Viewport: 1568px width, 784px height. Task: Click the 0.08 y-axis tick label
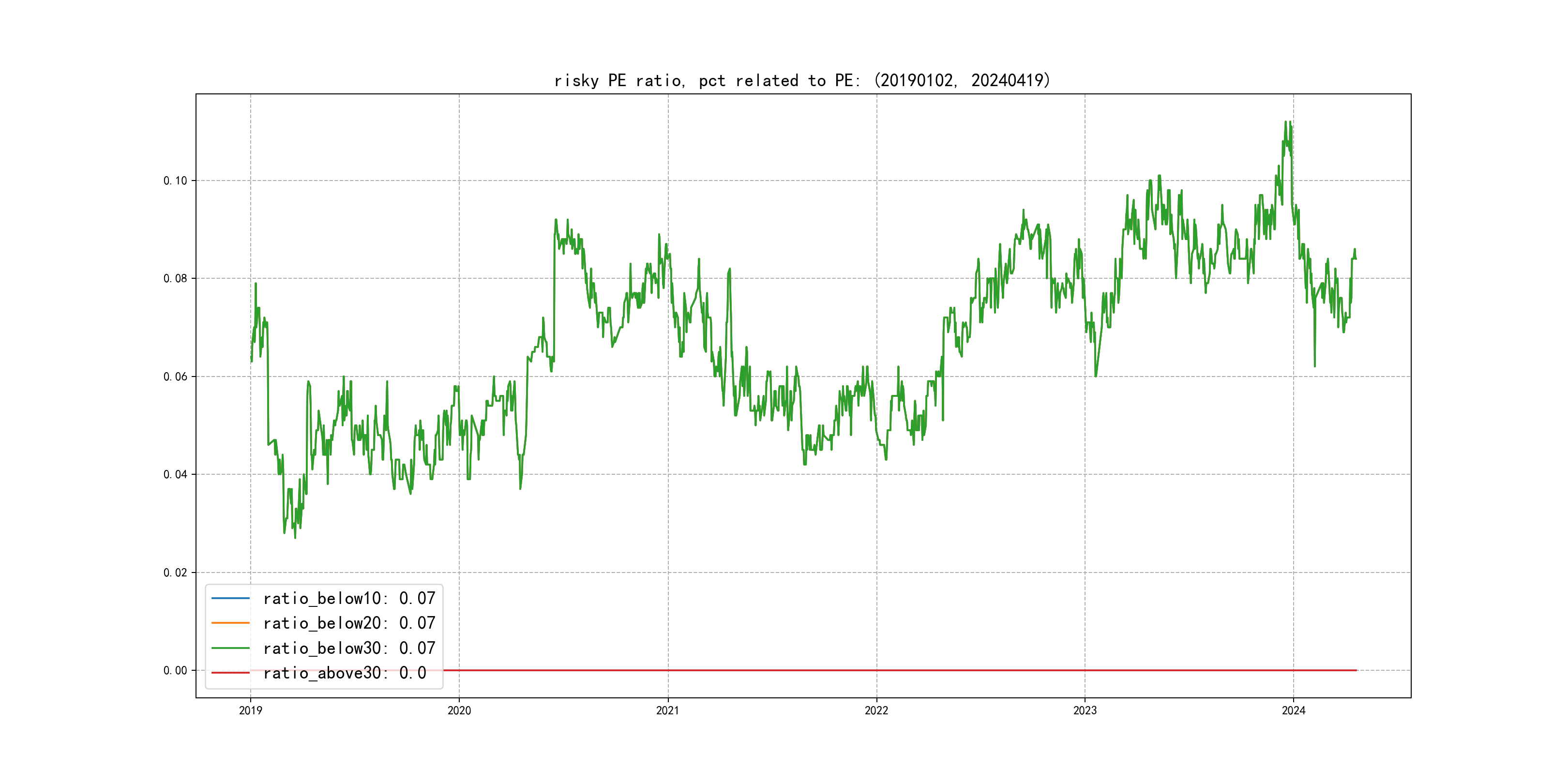(x=175, y=279)
